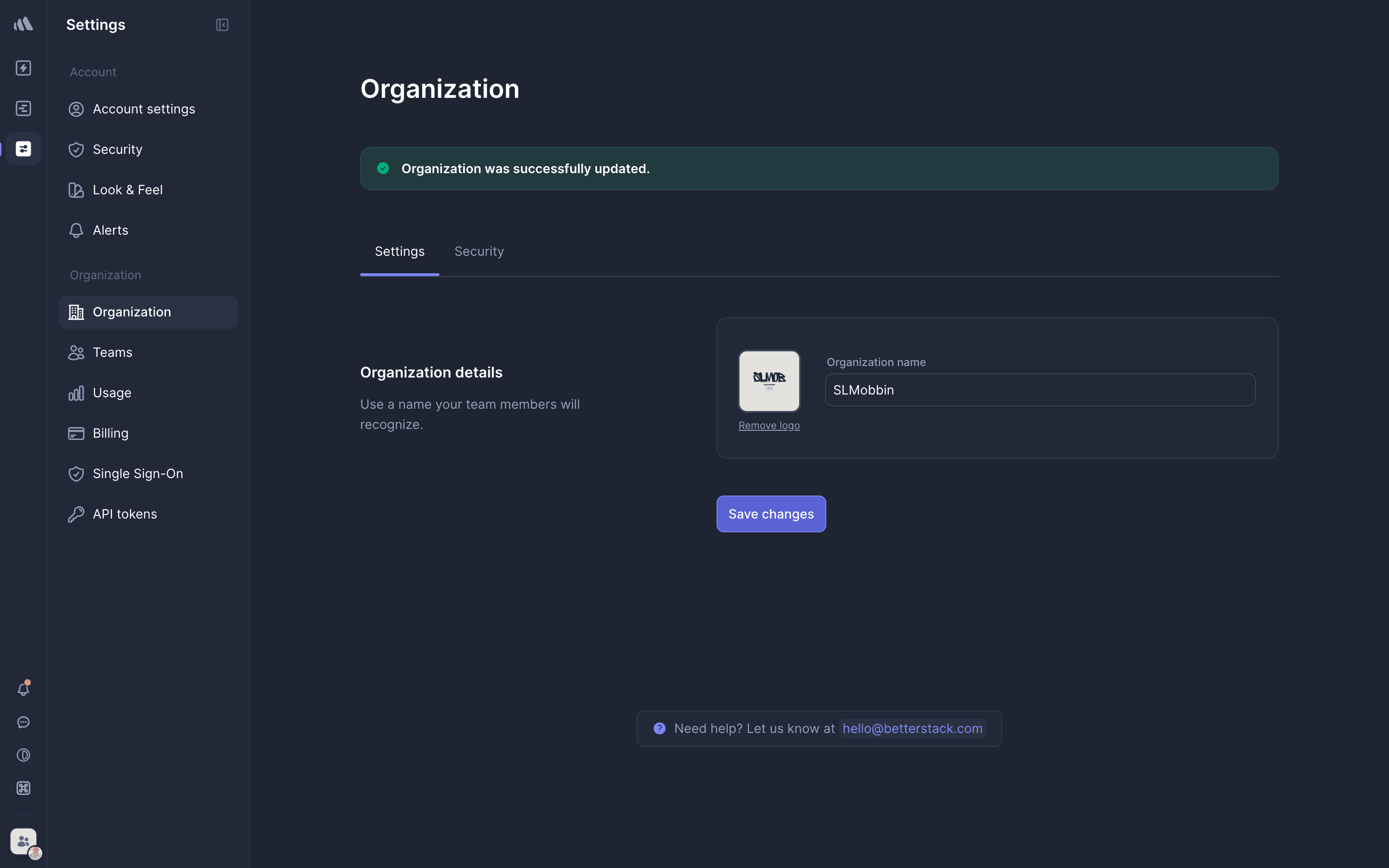
Task: Go to Look & Feel settings
Action: [x=127, y=190]
